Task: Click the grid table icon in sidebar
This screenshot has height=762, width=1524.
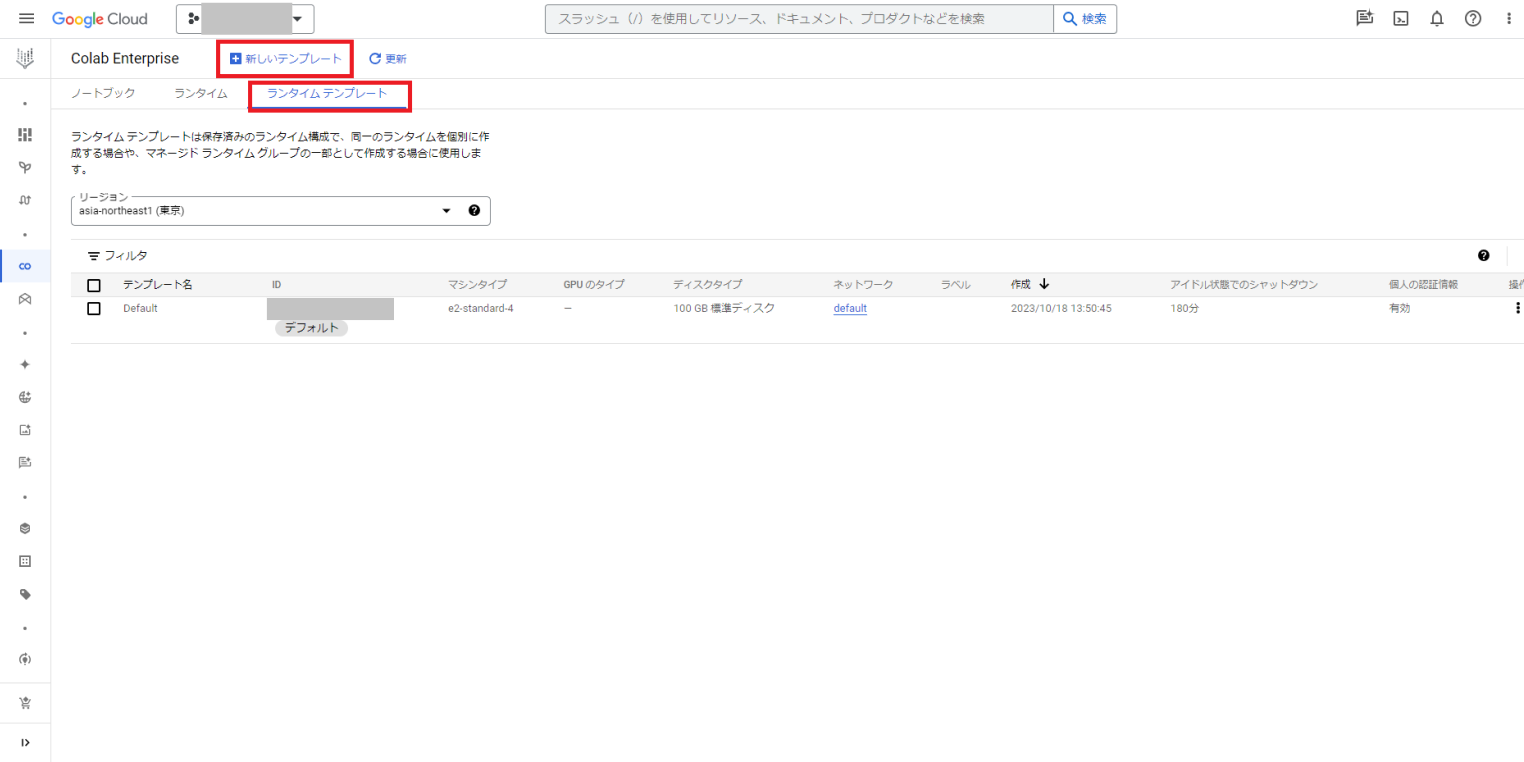Action: [x=25, y=561]
